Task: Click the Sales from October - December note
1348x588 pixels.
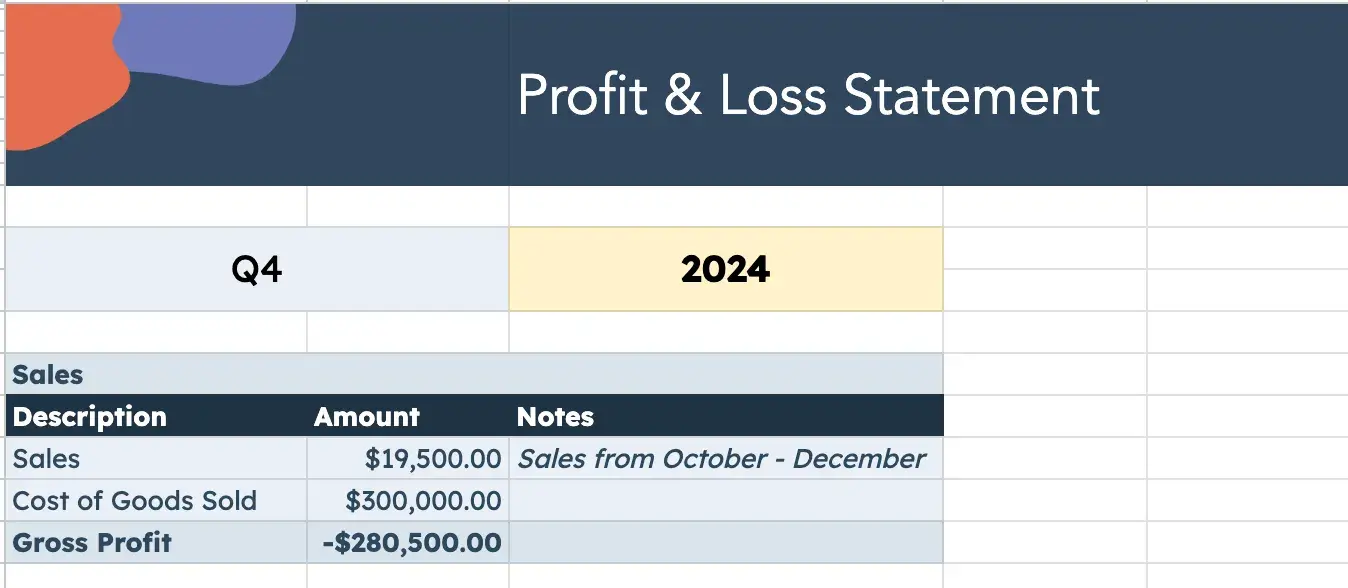Action: 721,459
